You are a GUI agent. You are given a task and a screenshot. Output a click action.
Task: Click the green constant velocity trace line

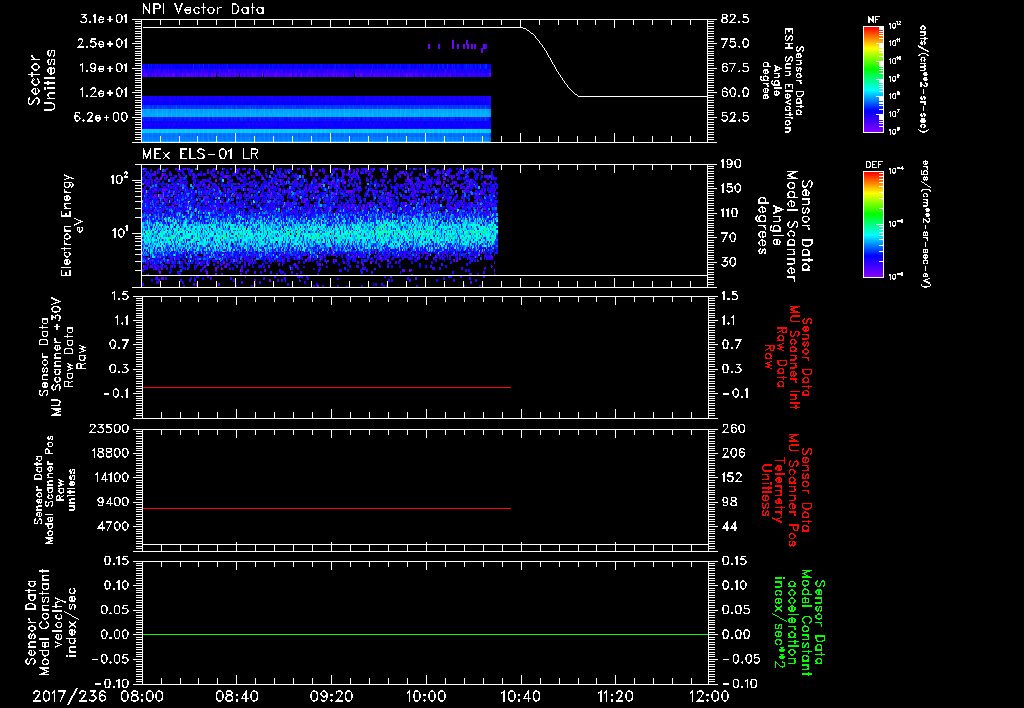pos(424,634)
